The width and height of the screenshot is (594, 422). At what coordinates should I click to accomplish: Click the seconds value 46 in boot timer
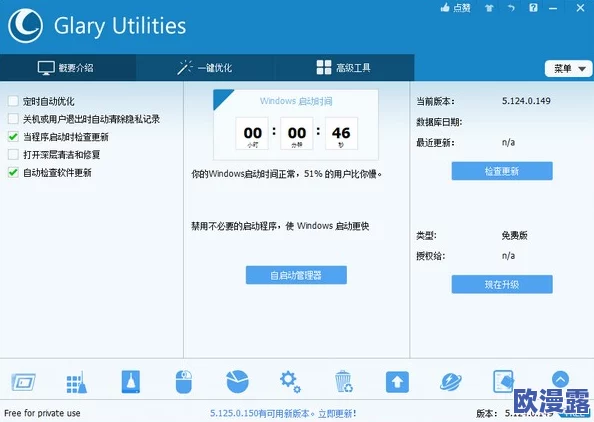pos(341,133)
